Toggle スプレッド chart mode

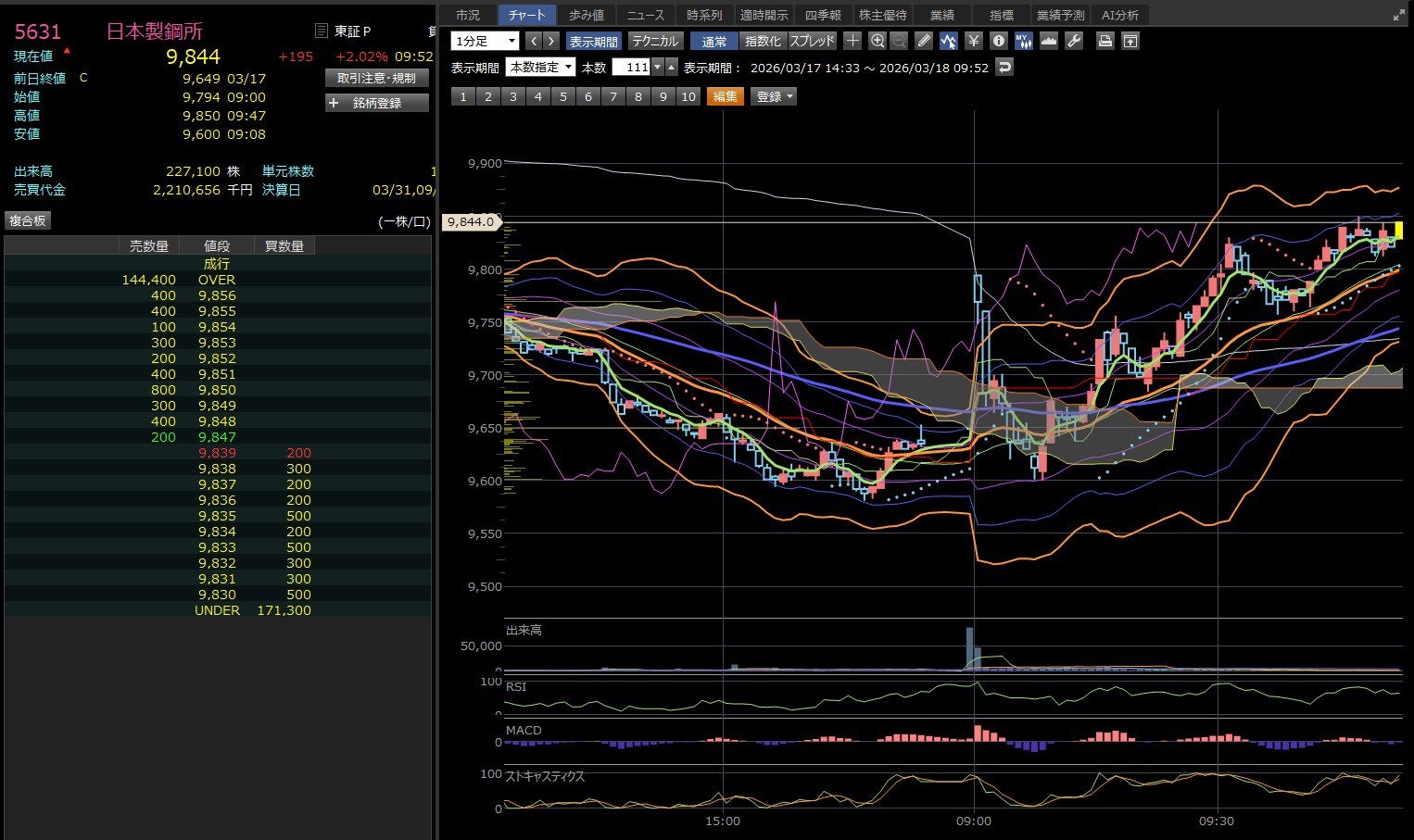(812, 41)
